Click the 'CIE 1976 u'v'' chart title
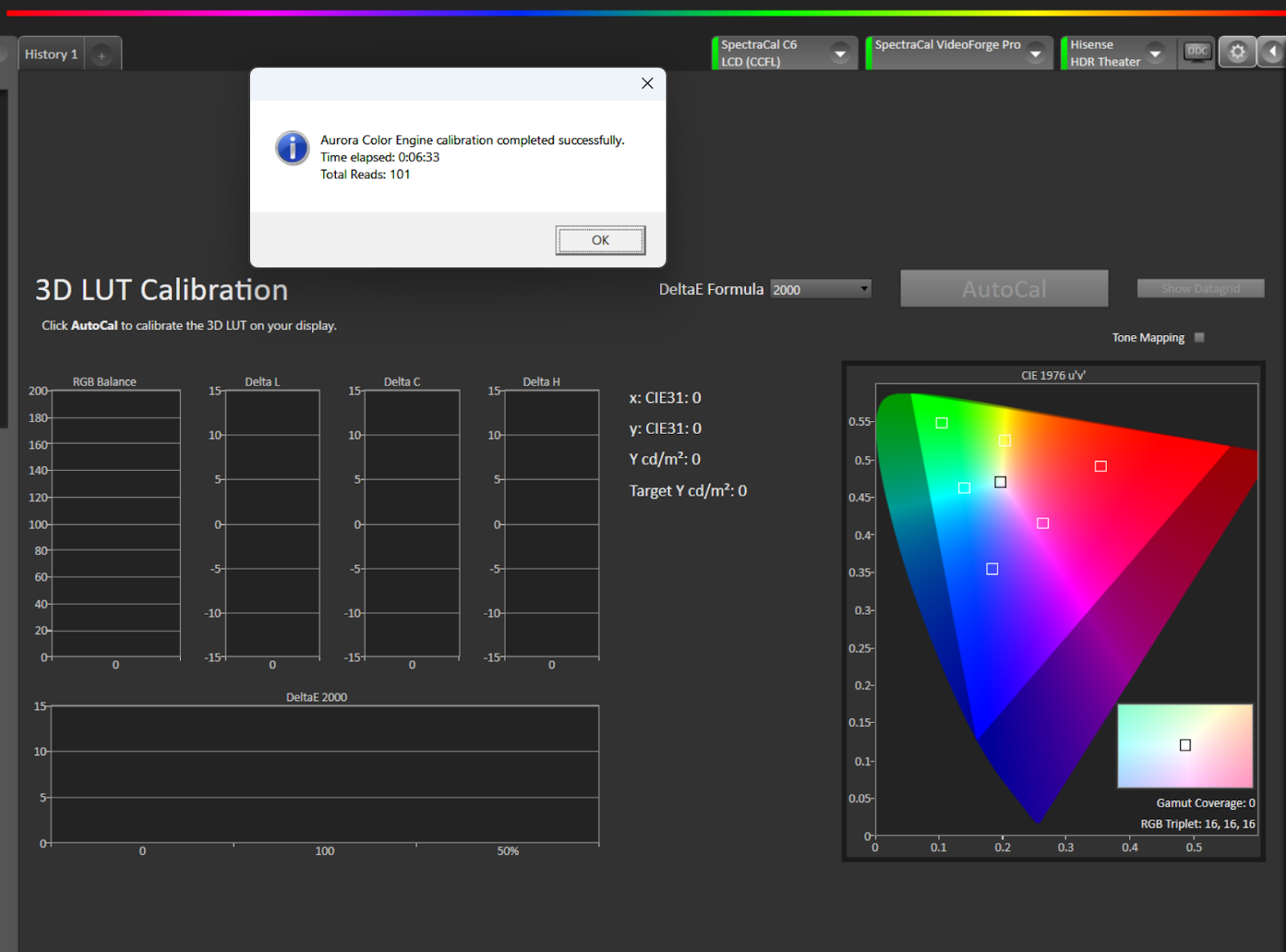 coord(1053,375)
